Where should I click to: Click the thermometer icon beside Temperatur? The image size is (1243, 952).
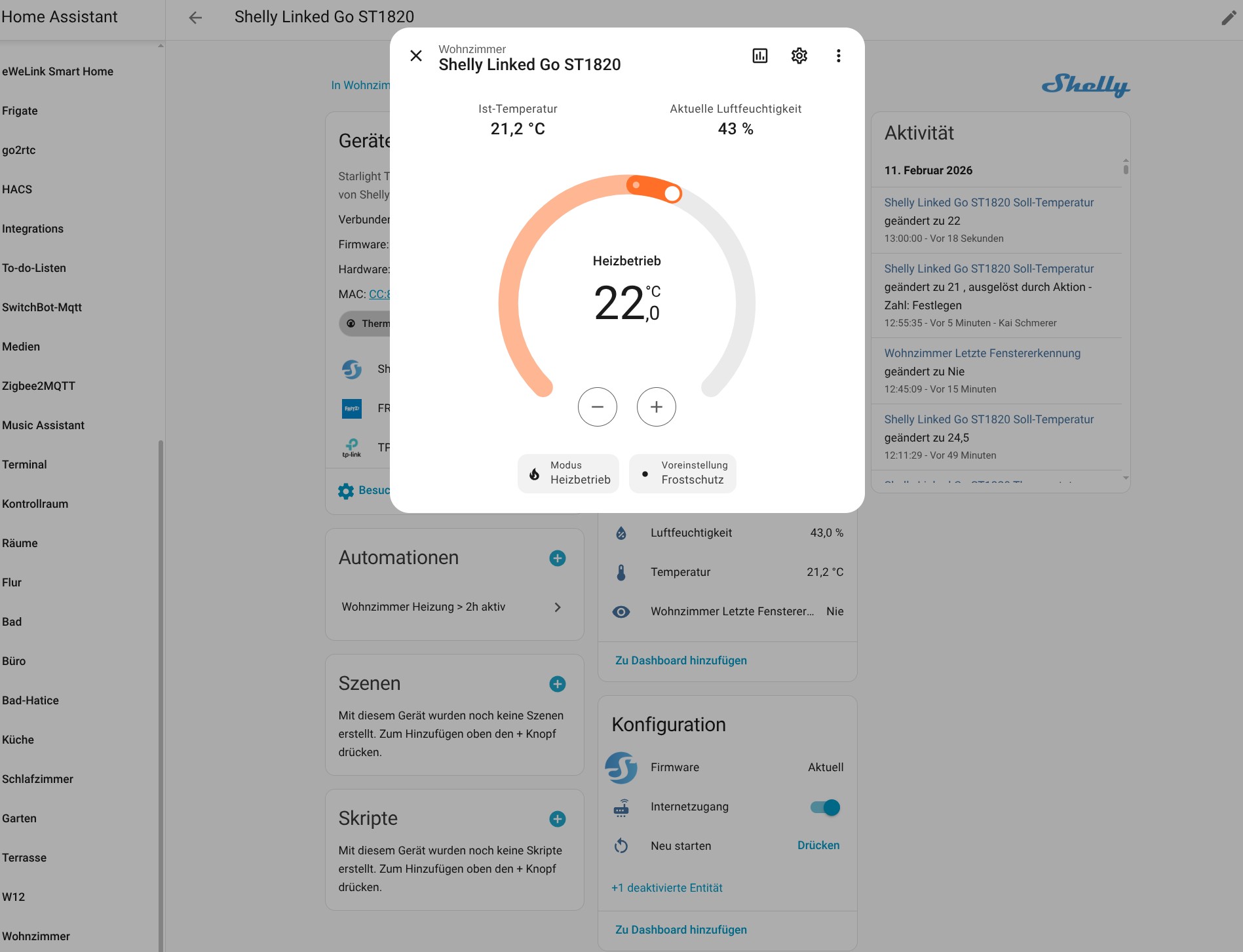coord(621,573)
